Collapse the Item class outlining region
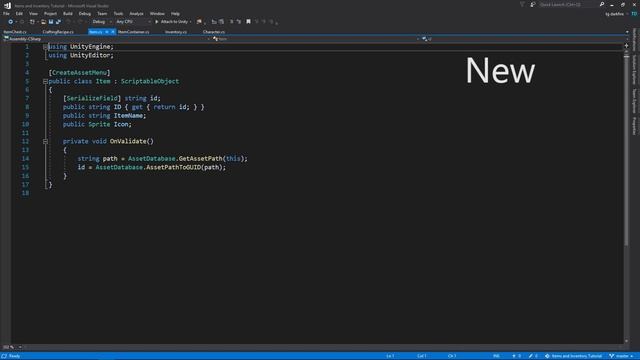 [45, 81]
